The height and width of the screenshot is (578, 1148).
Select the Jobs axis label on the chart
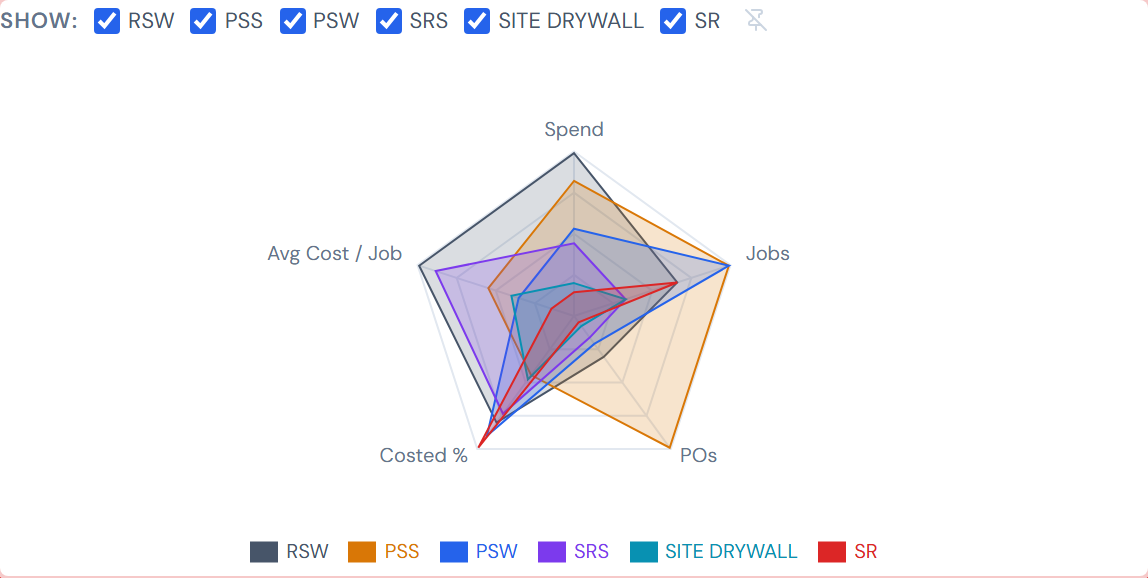click(x=767, y=253)
